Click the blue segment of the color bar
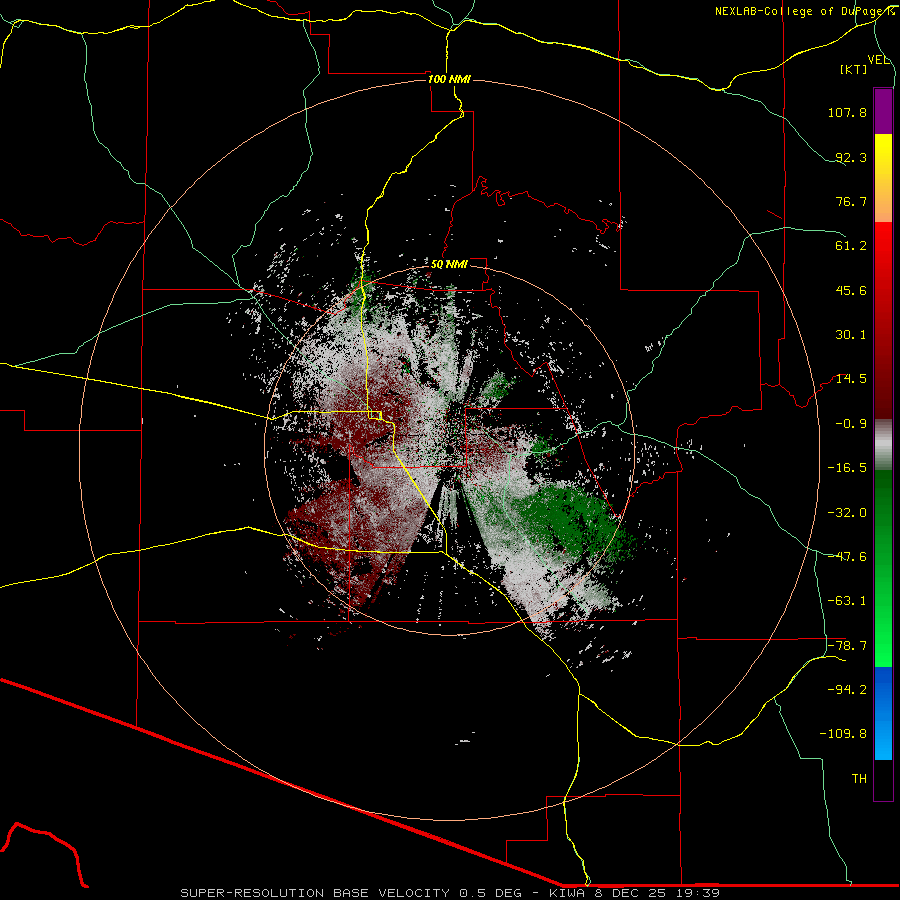 (883, 713)
